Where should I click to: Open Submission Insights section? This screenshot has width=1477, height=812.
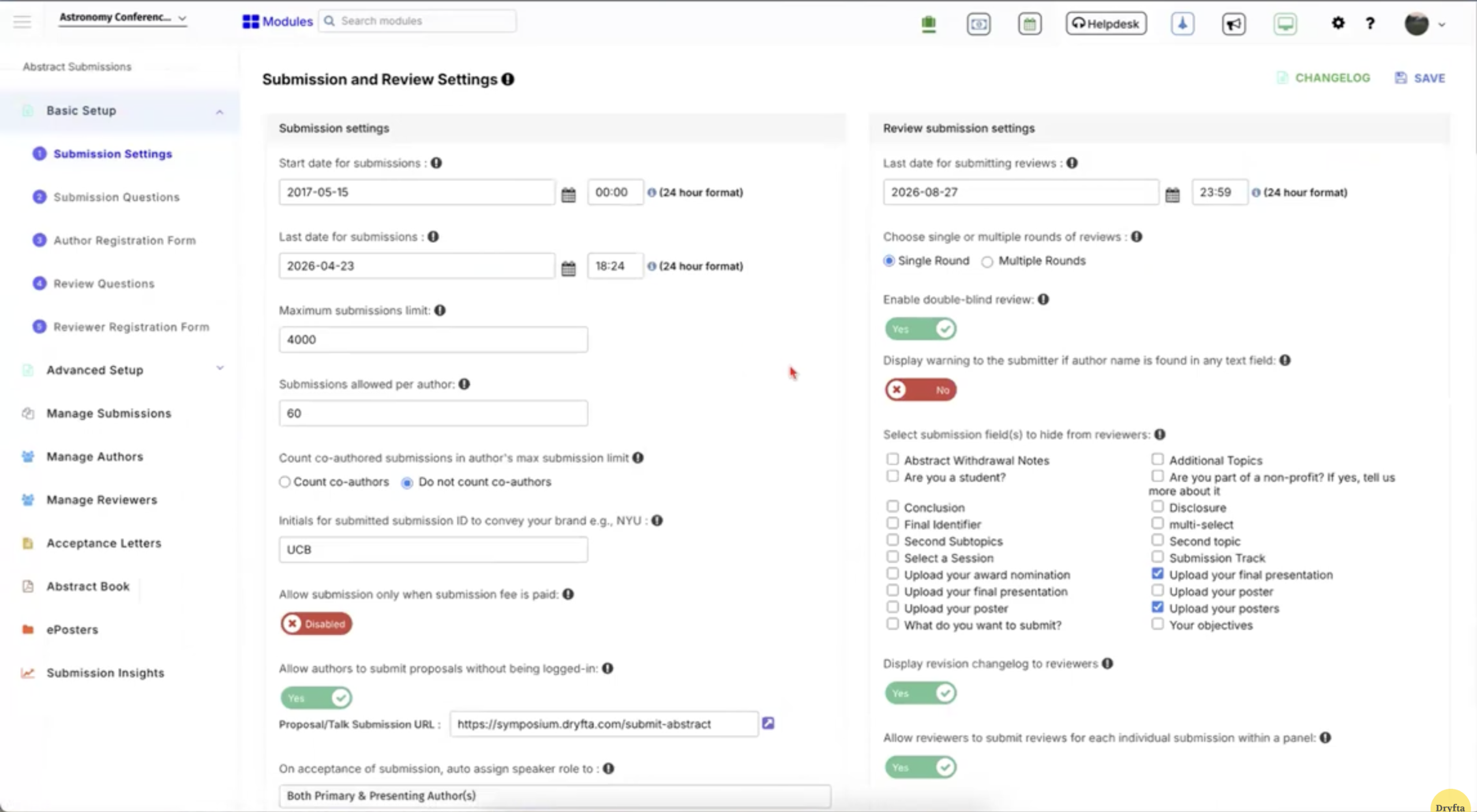pyautogui.click(x=106, y=673)
